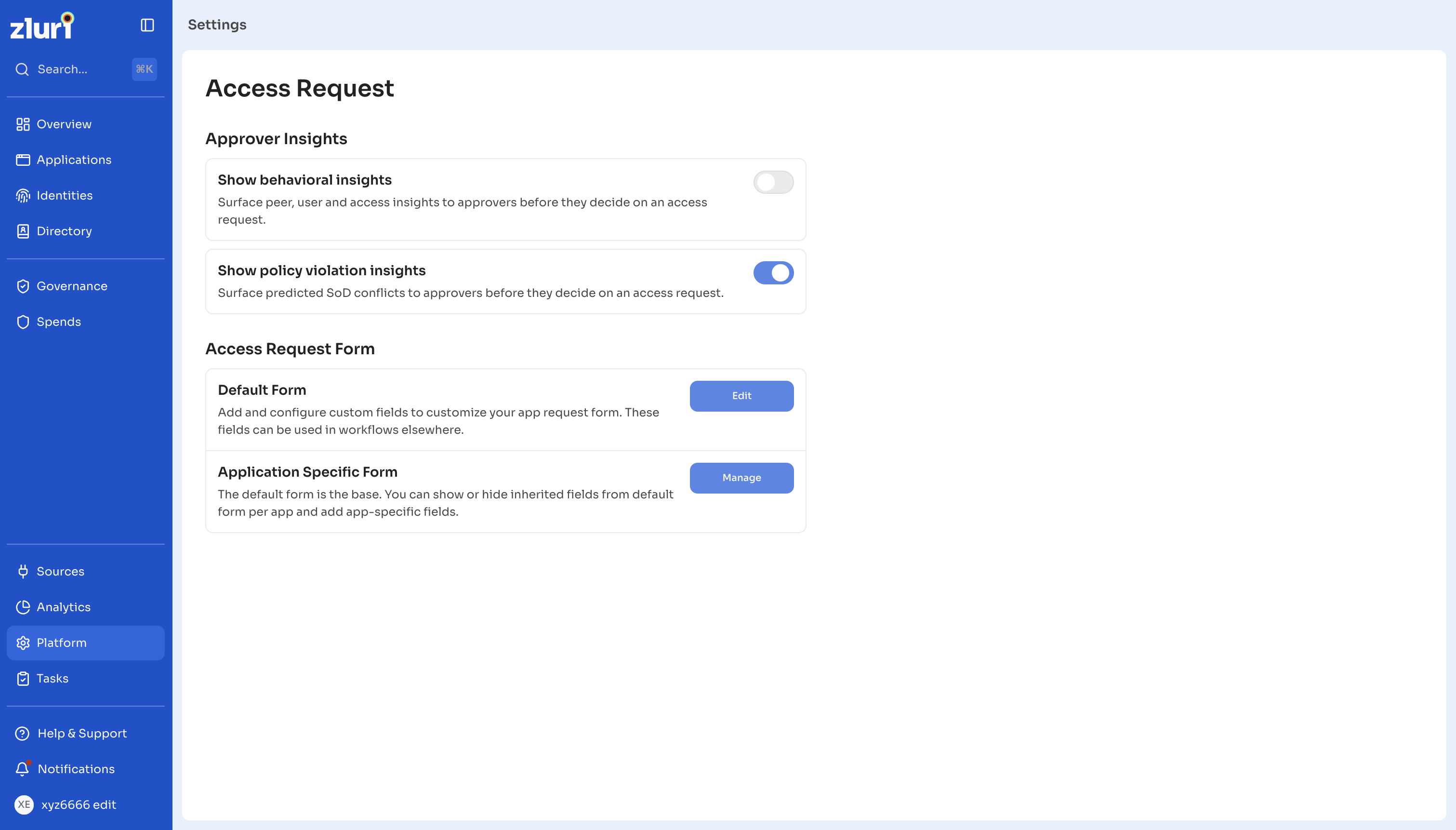Collapse the sidebar panel icon
Screen dimensions: 1456x830
coord(147,25)
